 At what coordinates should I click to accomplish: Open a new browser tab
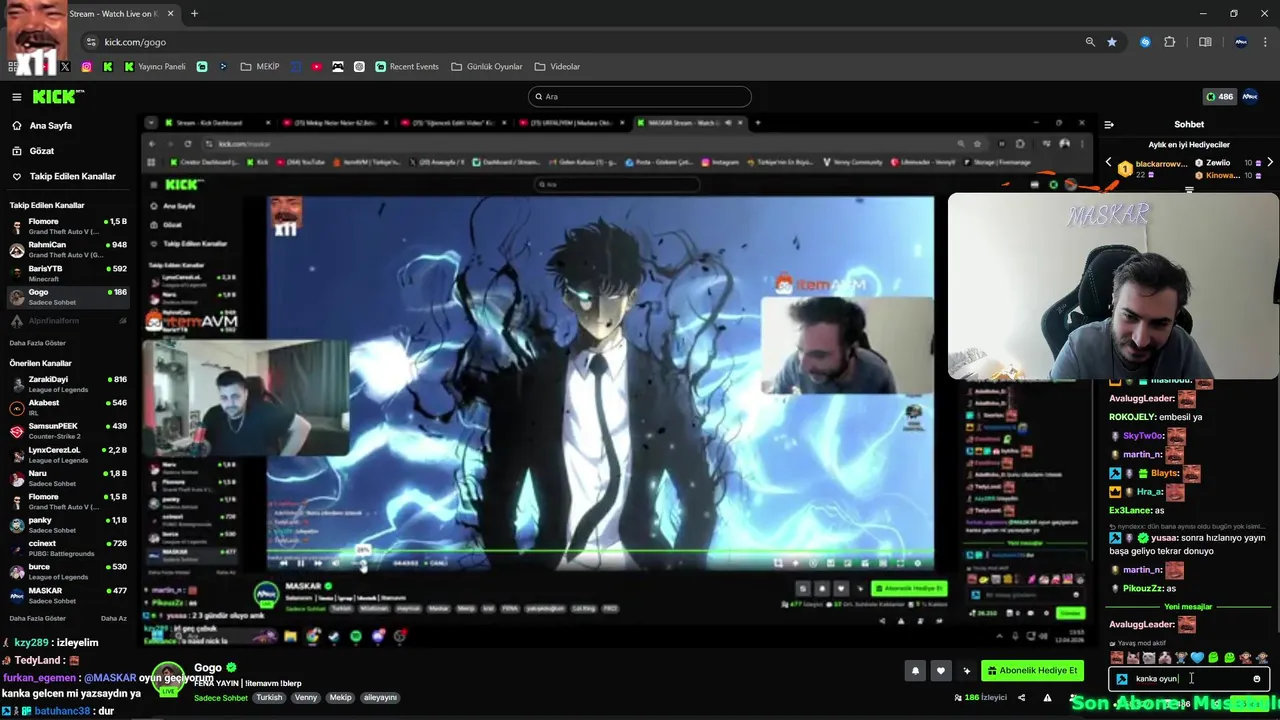pyautogui.click(x=194, y=14)
